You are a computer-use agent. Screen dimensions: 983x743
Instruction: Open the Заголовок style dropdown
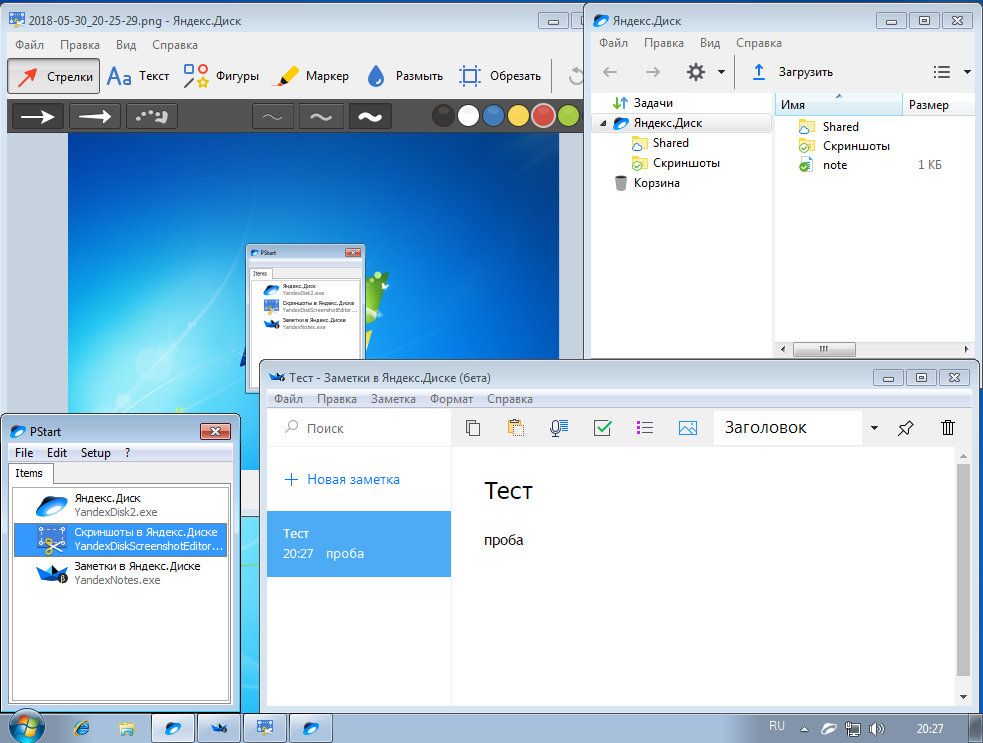coord(875,428)
